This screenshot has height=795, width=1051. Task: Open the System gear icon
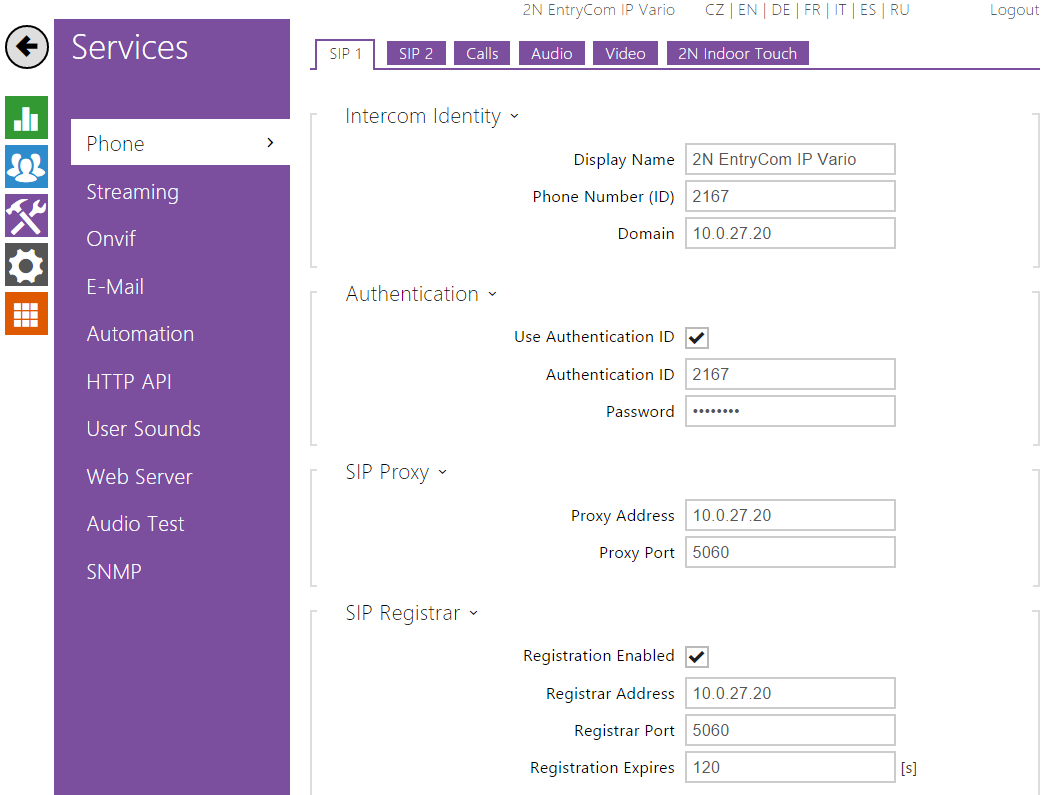coord(26,264)
